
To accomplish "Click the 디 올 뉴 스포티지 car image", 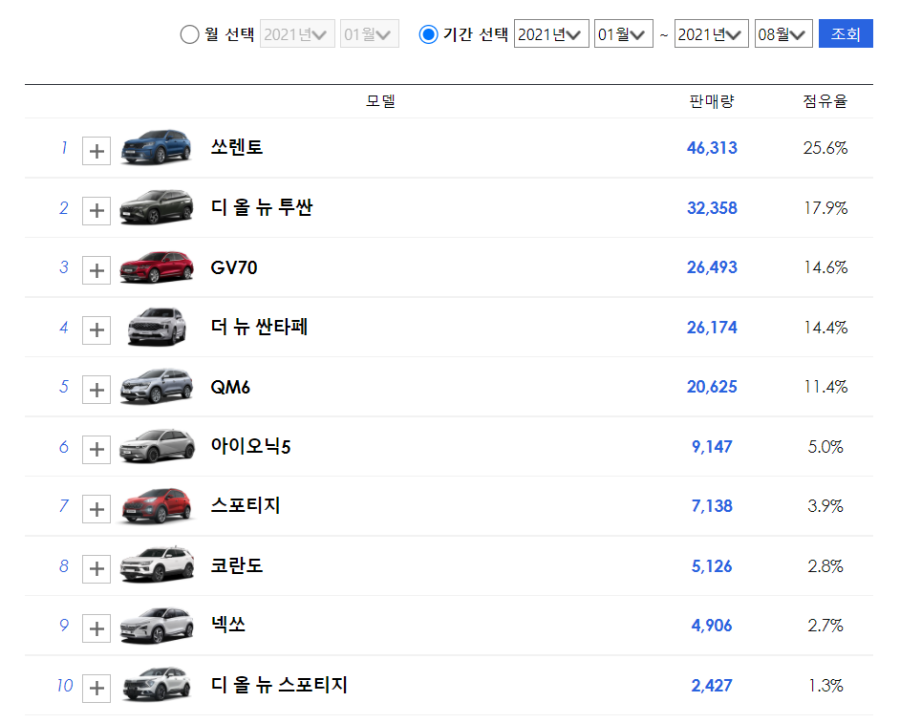I will pos(156,685).
